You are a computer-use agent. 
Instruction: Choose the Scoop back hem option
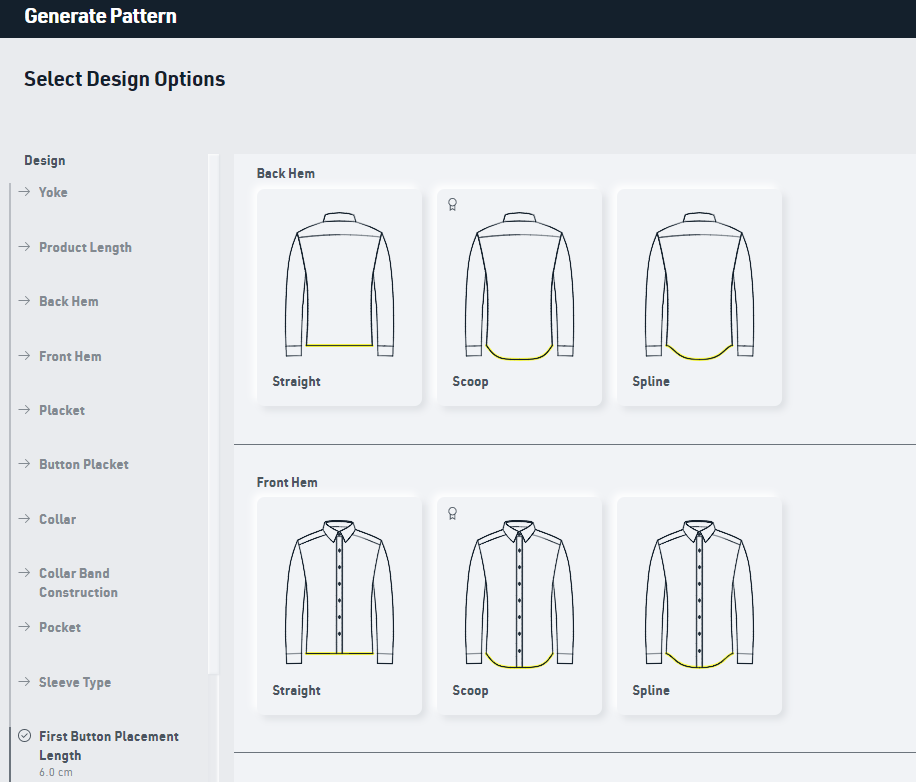click(519, 297)
